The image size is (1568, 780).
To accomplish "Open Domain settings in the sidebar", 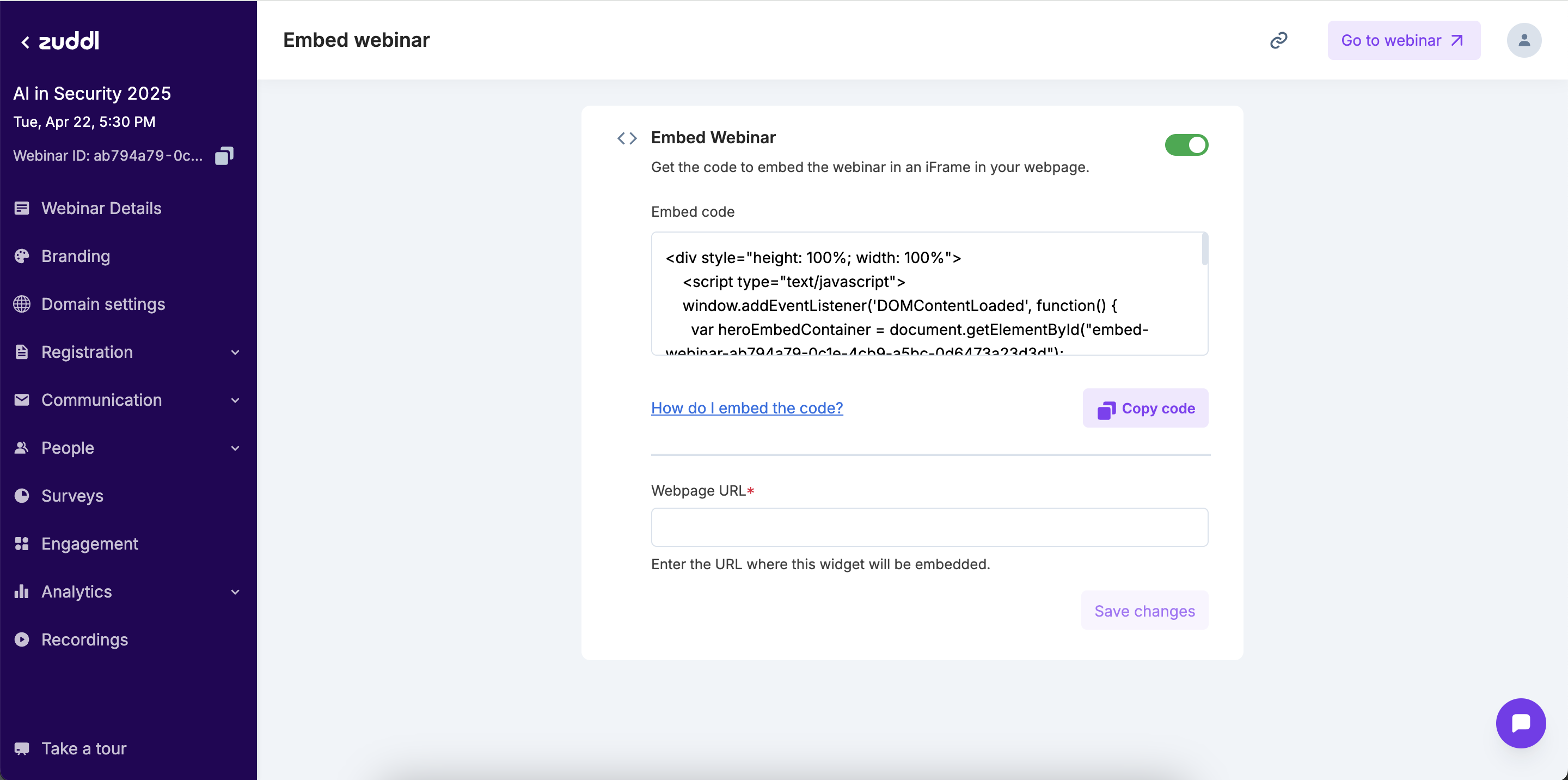I will pyautogui.click(x=103, y=304).
